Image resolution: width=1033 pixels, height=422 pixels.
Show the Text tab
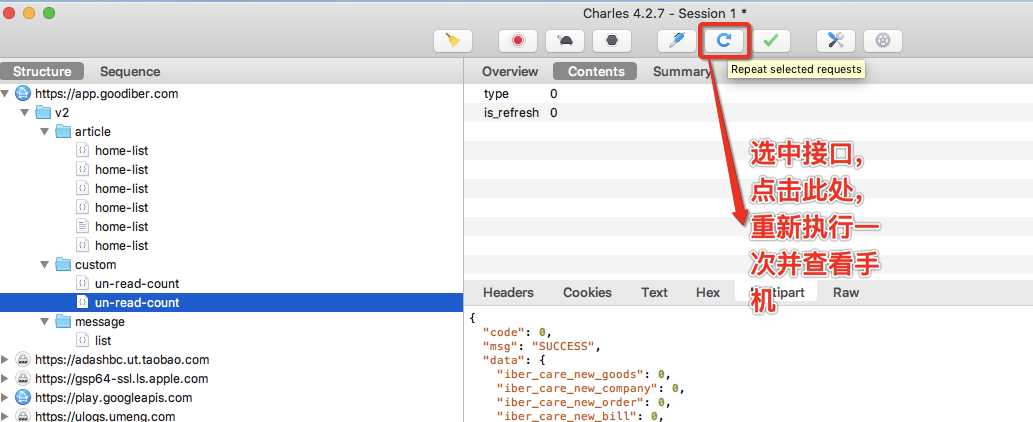[654, 292]
